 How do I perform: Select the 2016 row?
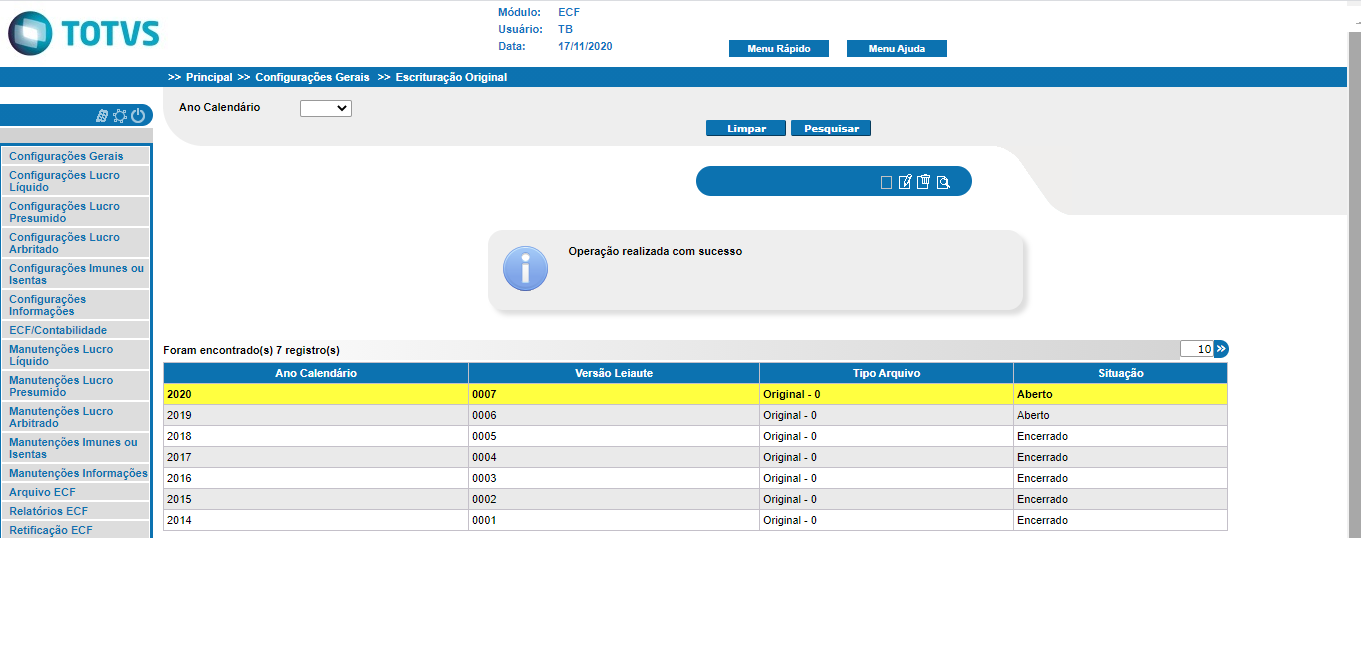pos(695,478)
